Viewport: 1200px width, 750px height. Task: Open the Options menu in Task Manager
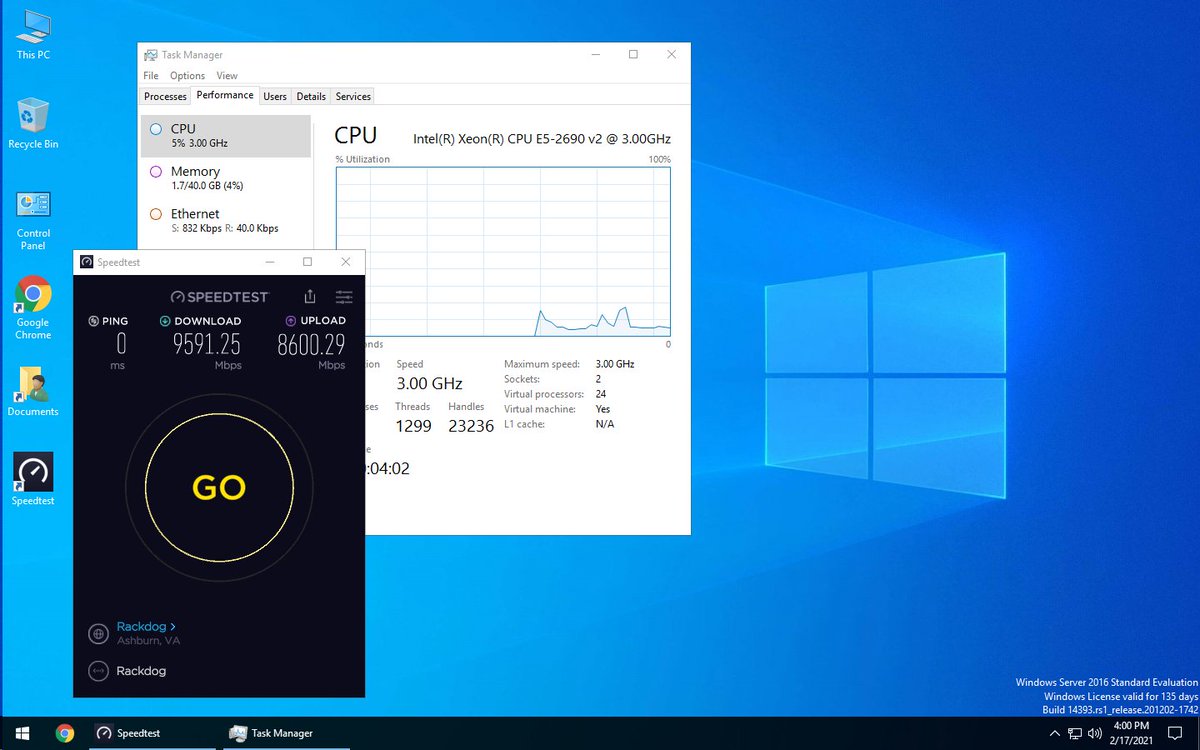pyautogui.click(x=187, y=76)
